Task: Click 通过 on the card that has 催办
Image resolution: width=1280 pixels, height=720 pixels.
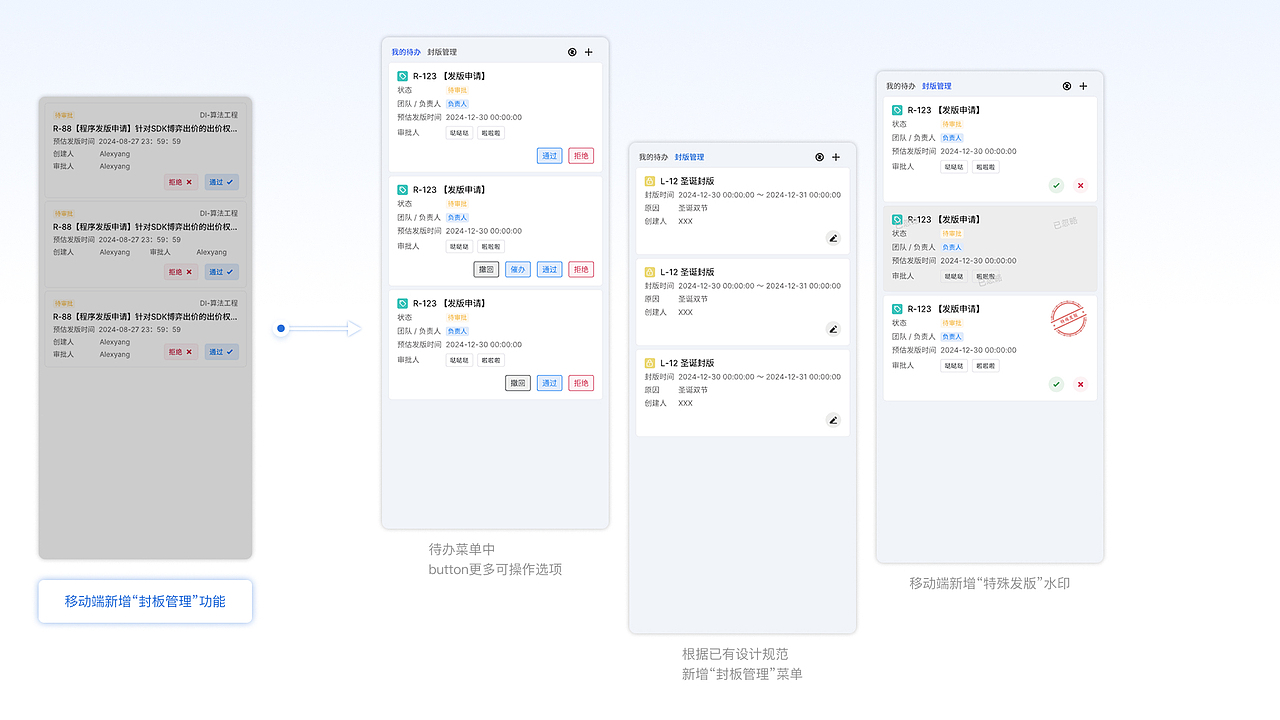Action: (549, 269)
